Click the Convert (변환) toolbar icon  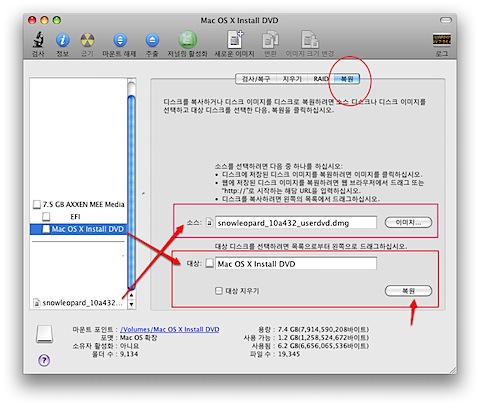(x=270, y=40)
